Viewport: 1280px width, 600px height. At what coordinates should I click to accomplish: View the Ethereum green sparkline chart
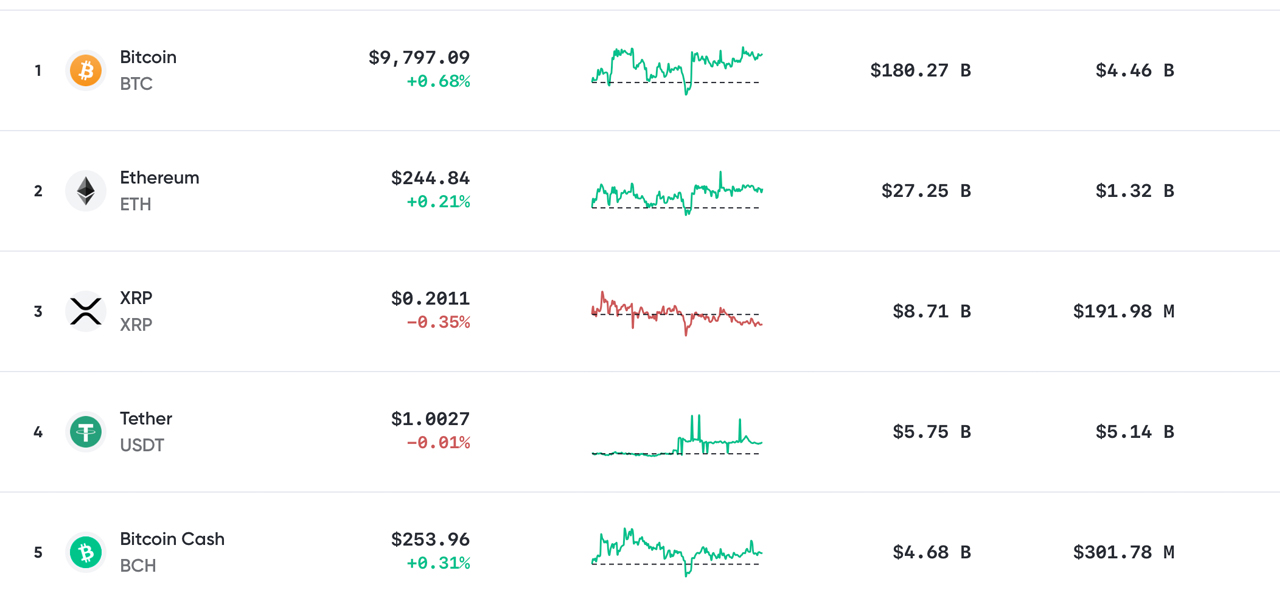pos(677,191)
